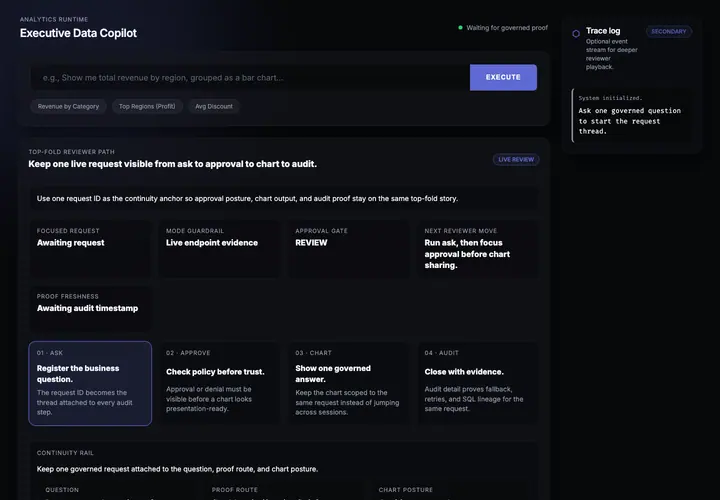The width and height of the screenshot is (720, 500).
Task: Click the System initialized log entry
Action: (610, 98)
